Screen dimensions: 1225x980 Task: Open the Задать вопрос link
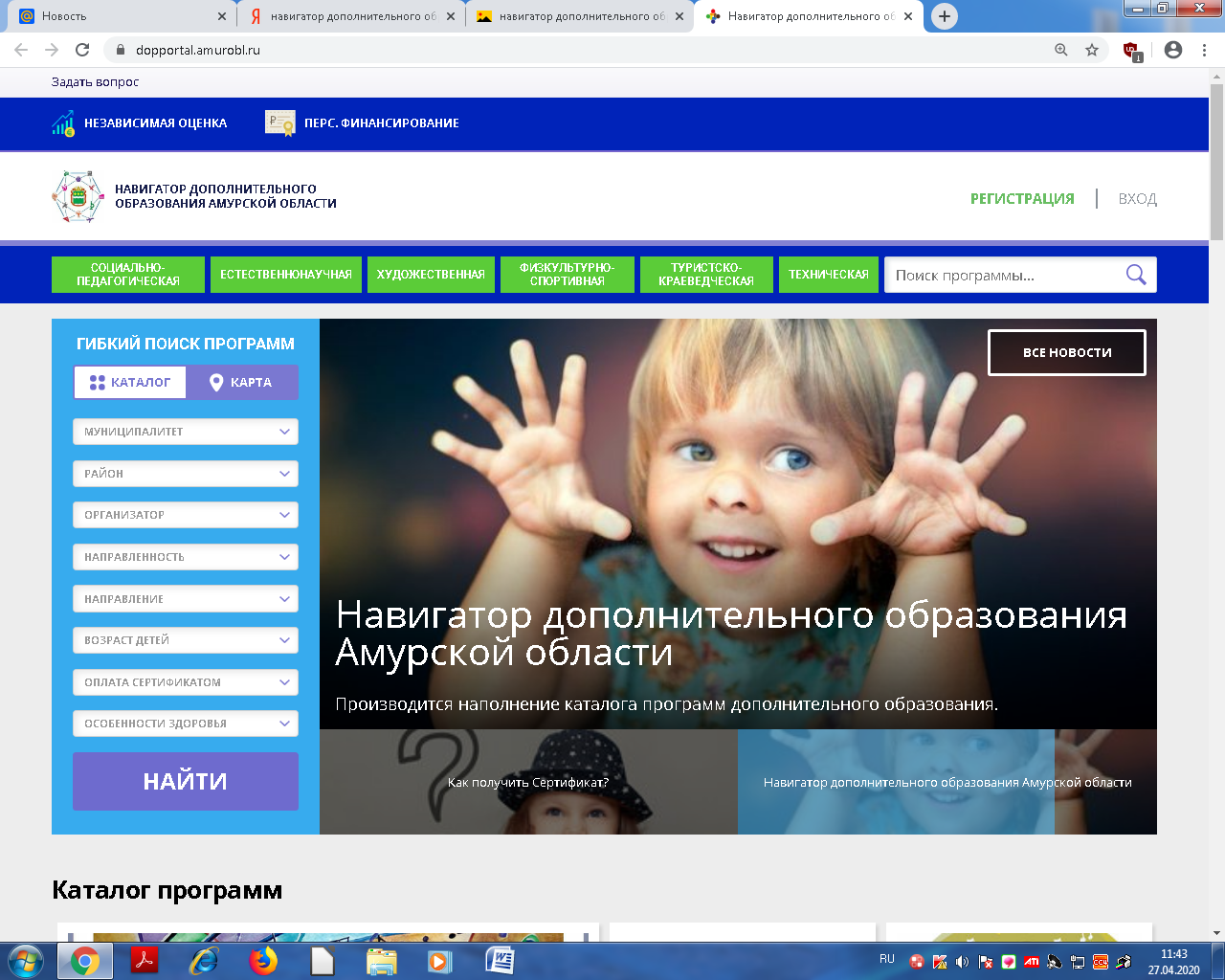95,82
